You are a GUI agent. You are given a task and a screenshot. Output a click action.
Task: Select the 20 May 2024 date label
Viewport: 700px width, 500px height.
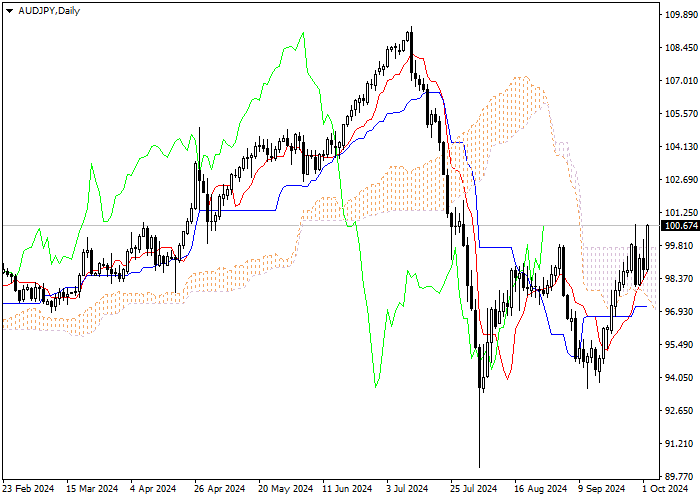point(285,489)
